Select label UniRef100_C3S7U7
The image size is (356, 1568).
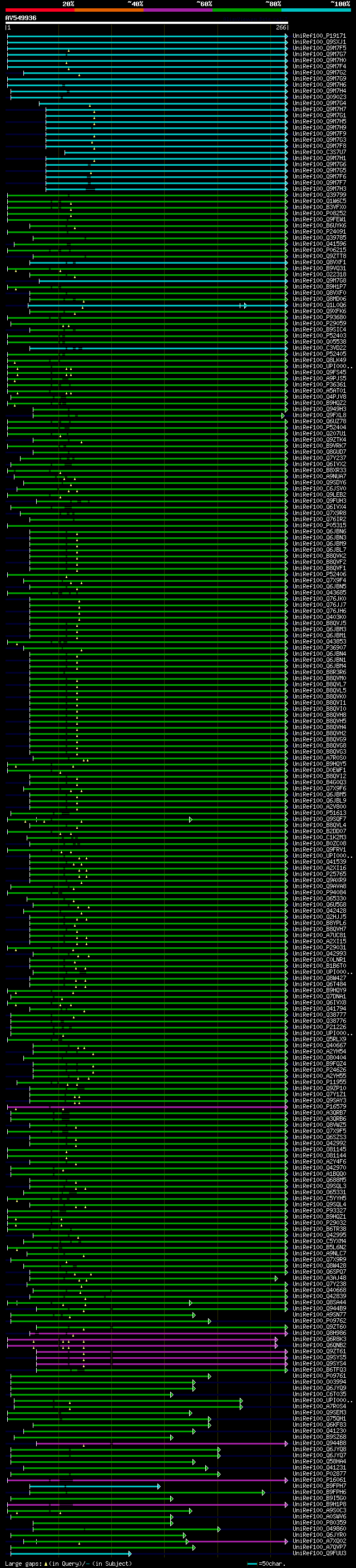(x=319, y=152)
